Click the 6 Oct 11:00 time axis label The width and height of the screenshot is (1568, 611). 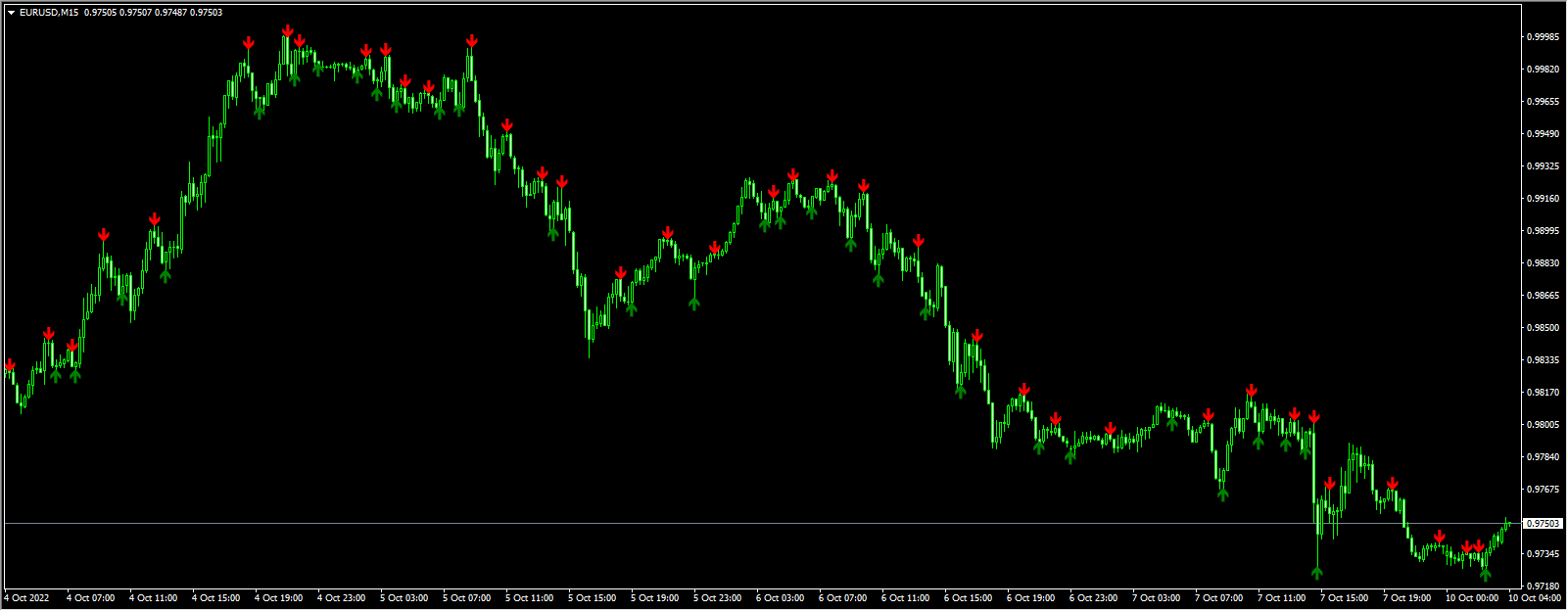click(905, 598)
